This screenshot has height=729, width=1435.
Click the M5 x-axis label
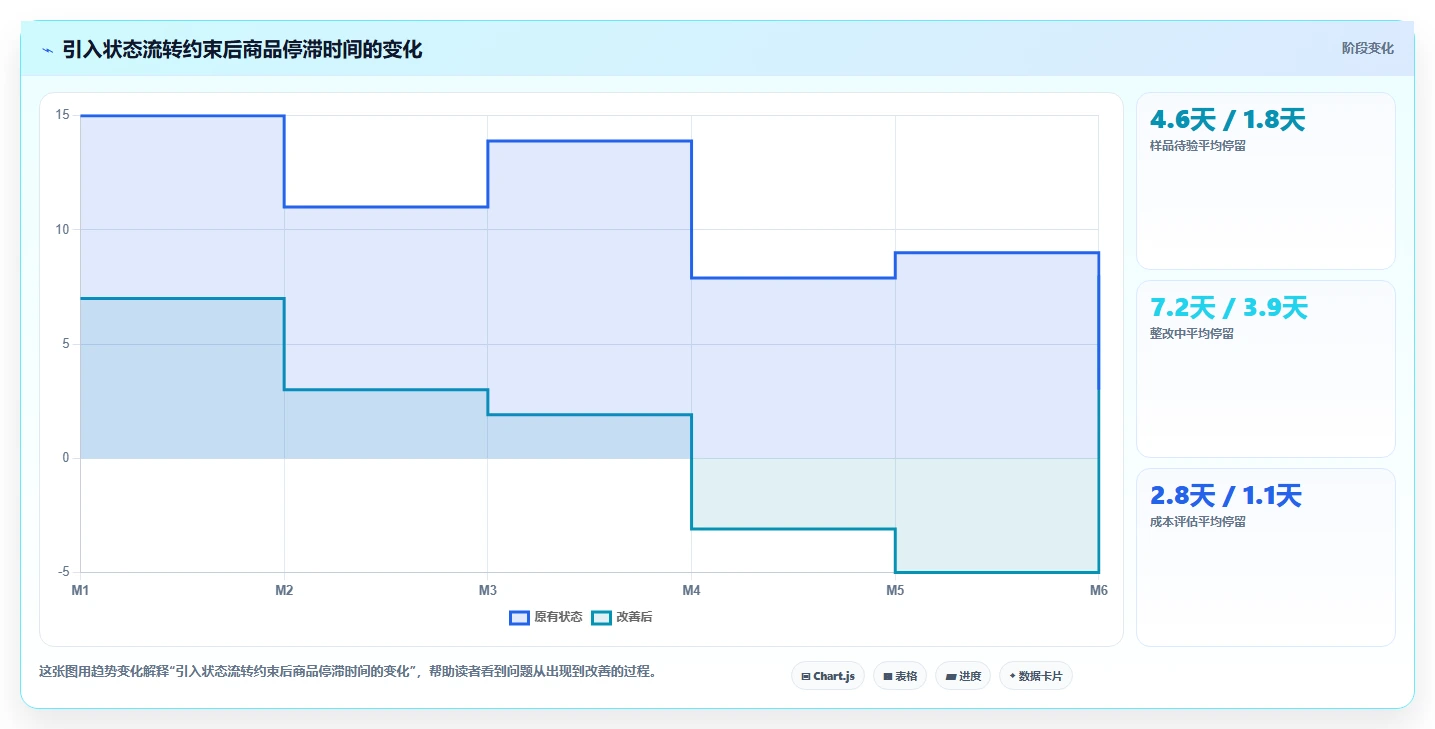tap(895, 591)
